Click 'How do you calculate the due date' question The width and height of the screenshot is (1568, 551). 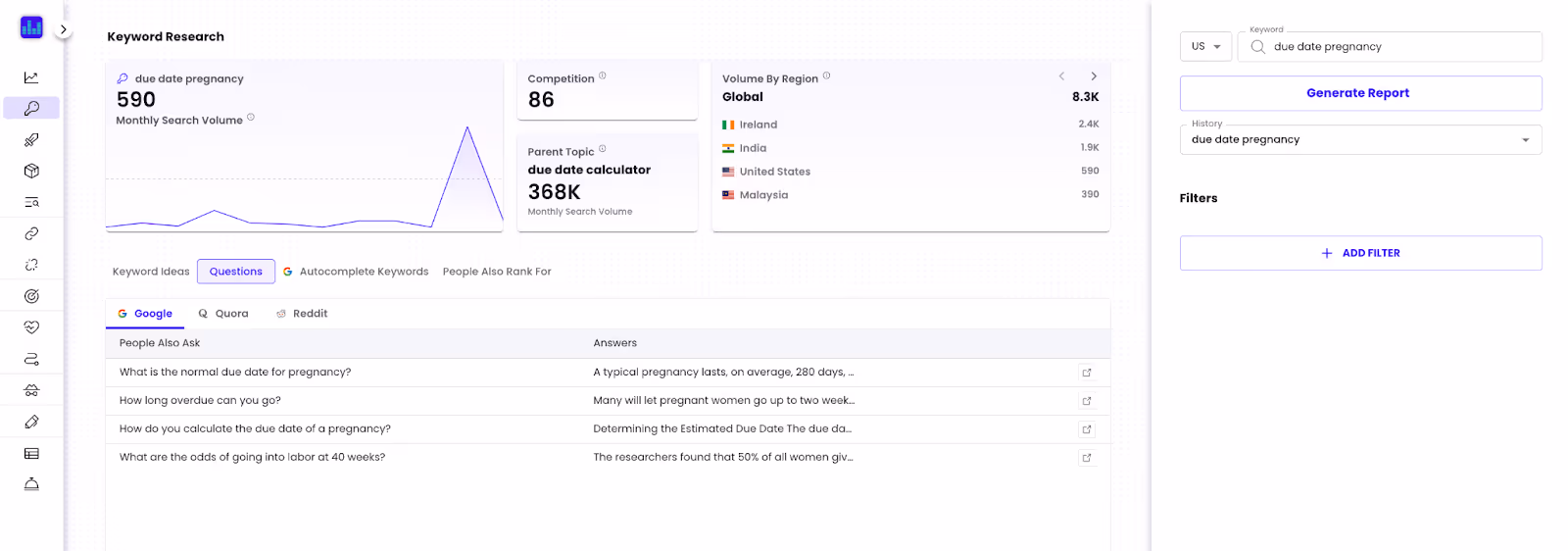tap(255, 429)
